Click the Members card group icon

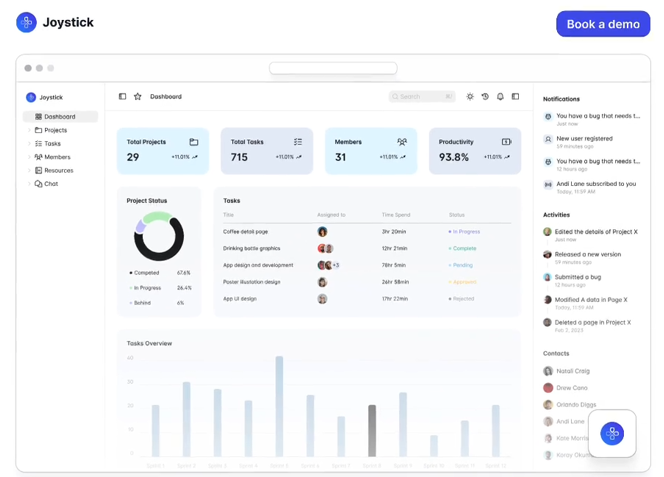point(402,142)
